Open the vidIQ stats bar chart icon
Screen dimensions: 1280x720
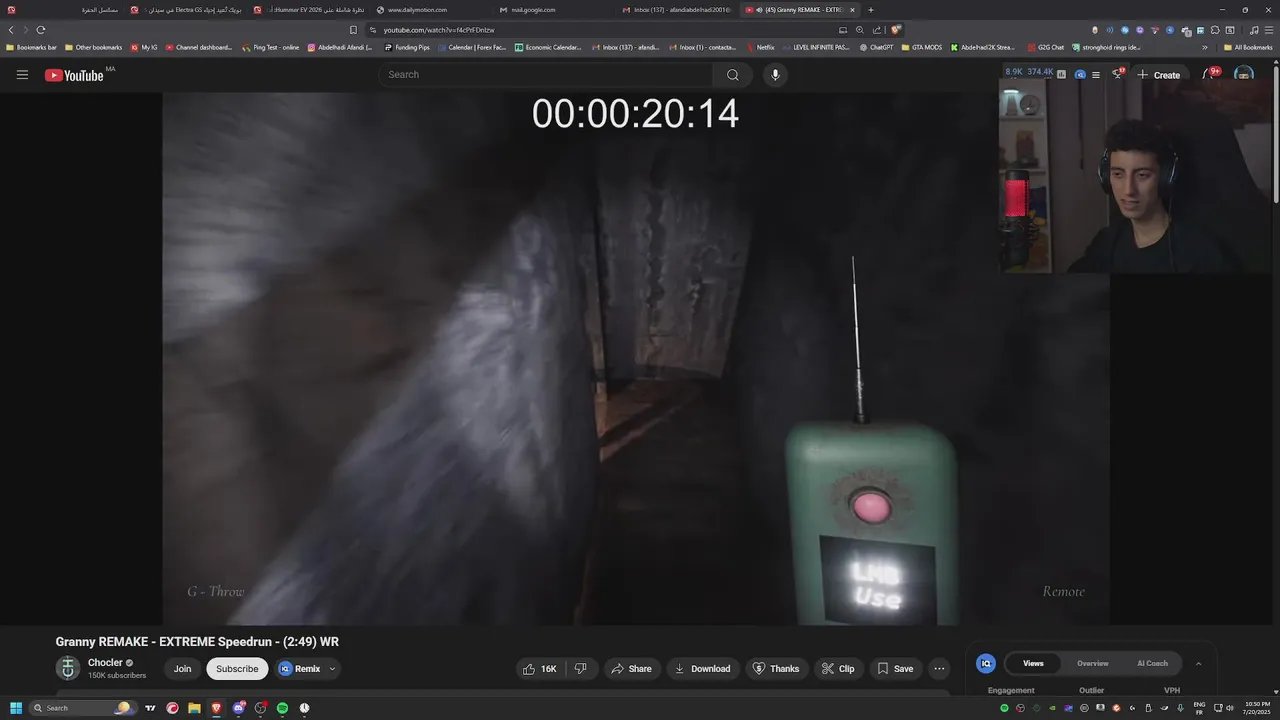pos(1061,74)
